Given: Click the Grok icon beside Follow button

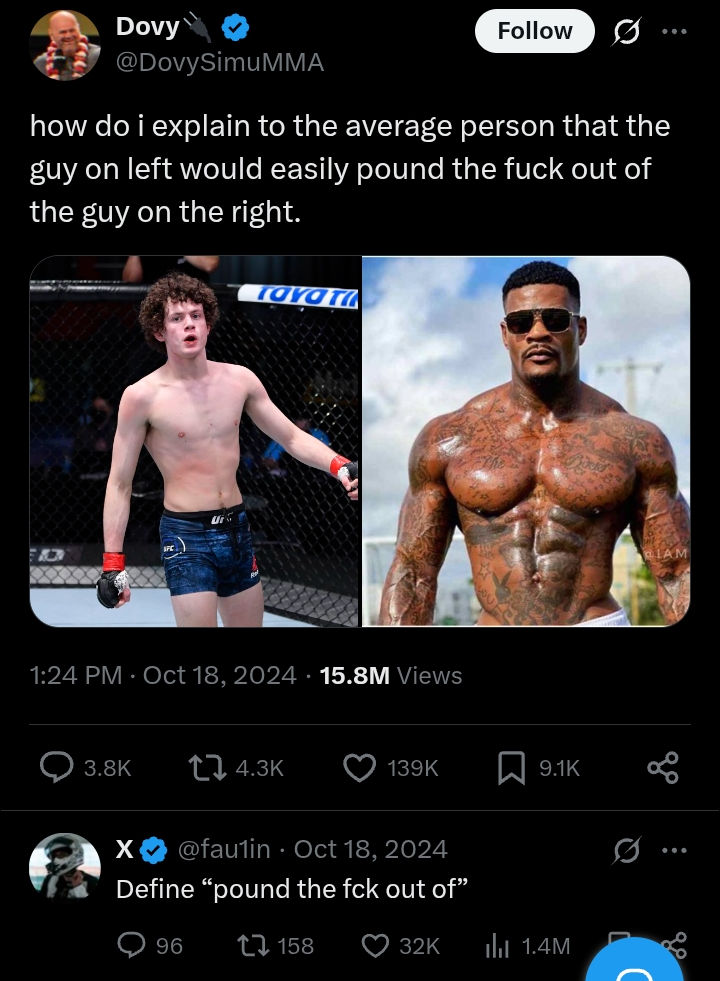Looking at the screenshot, I should [x=626, y=31].
